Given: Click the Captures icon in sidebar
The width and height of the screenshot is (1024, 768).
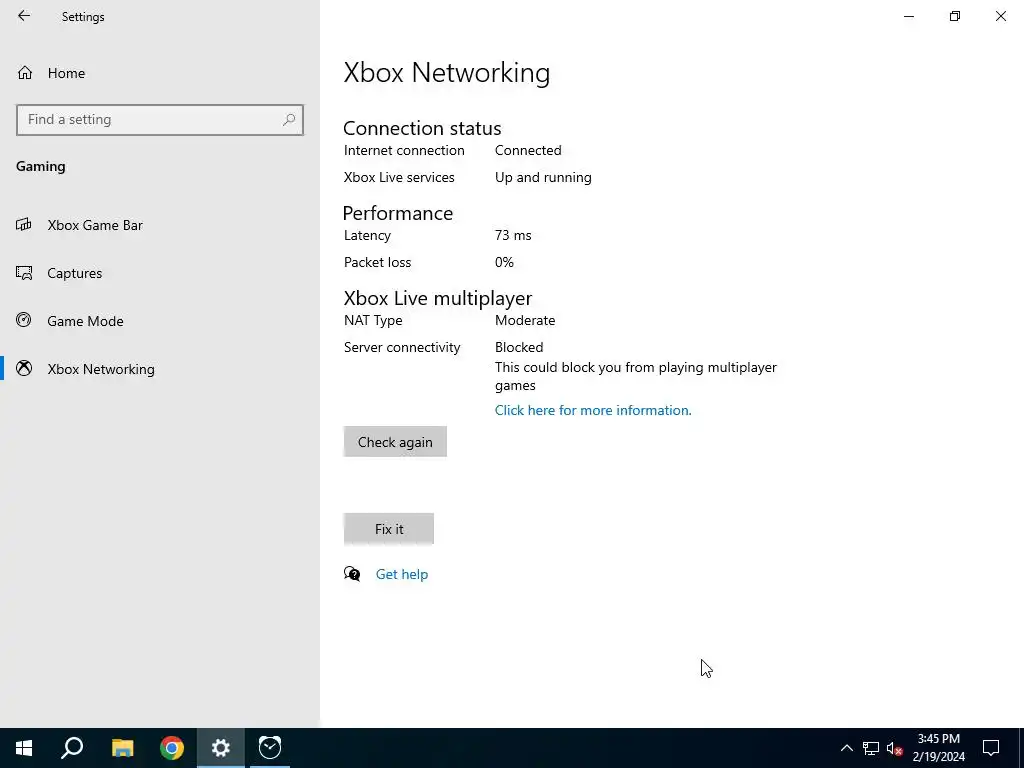Looking at the screenshot, I should (x=24, y=273).
